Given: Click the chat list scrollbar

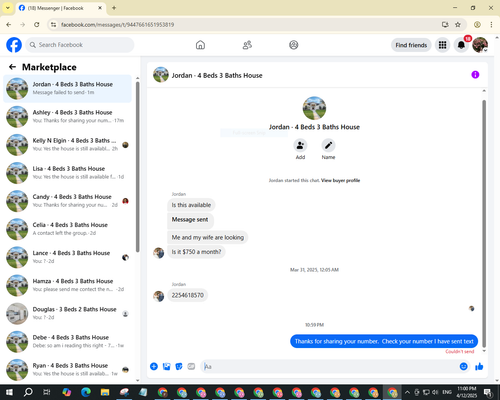Looking at the screenshot, I should pos(138,167).
